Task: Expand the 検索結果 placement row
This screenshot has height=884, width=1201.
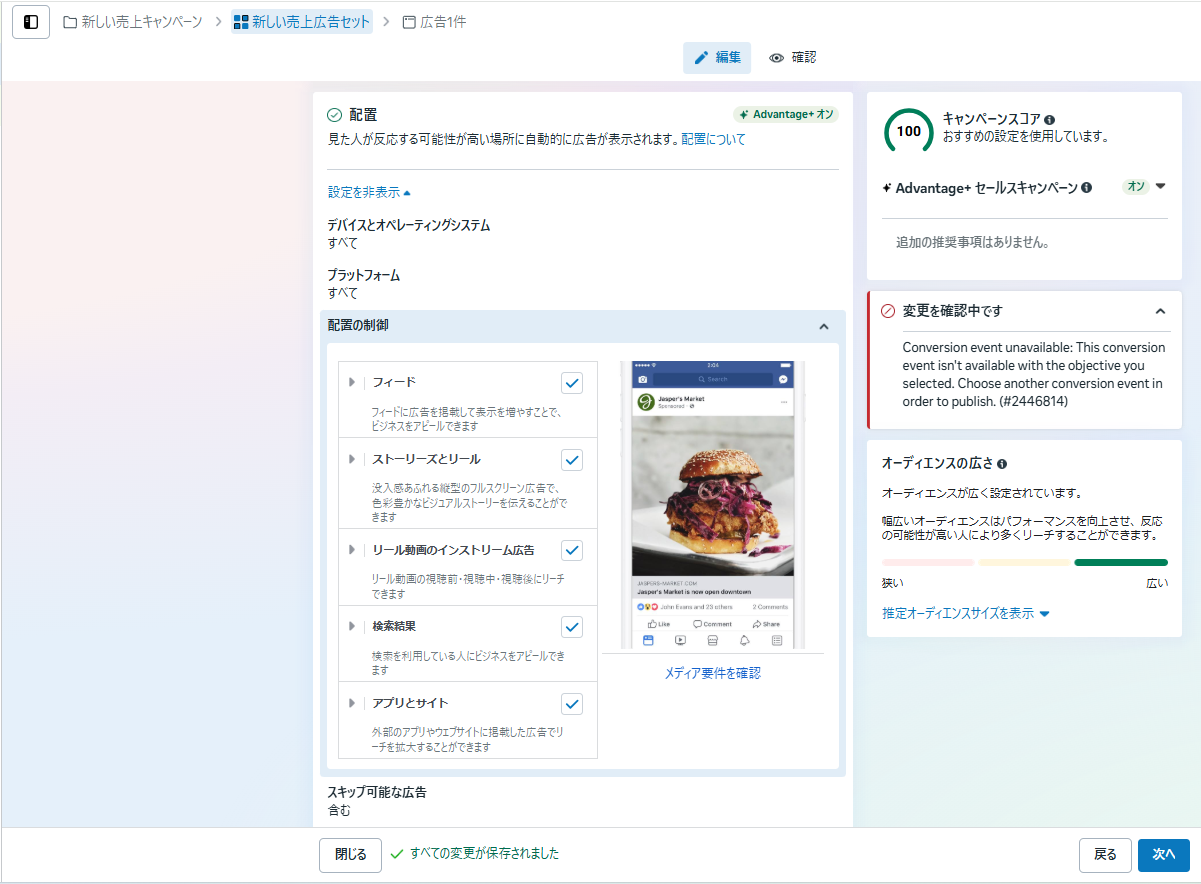Action: point(352,626)
